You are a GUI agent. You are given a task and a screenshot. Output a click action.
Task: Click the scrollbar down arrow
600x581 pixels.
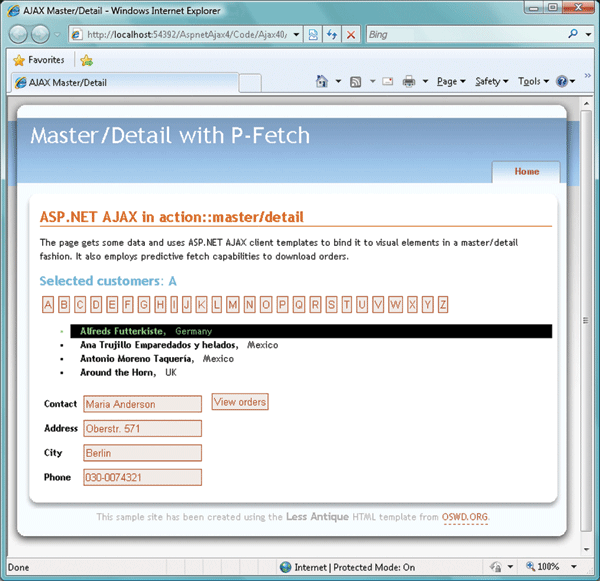pyautogui.click(x=586, y=549)
